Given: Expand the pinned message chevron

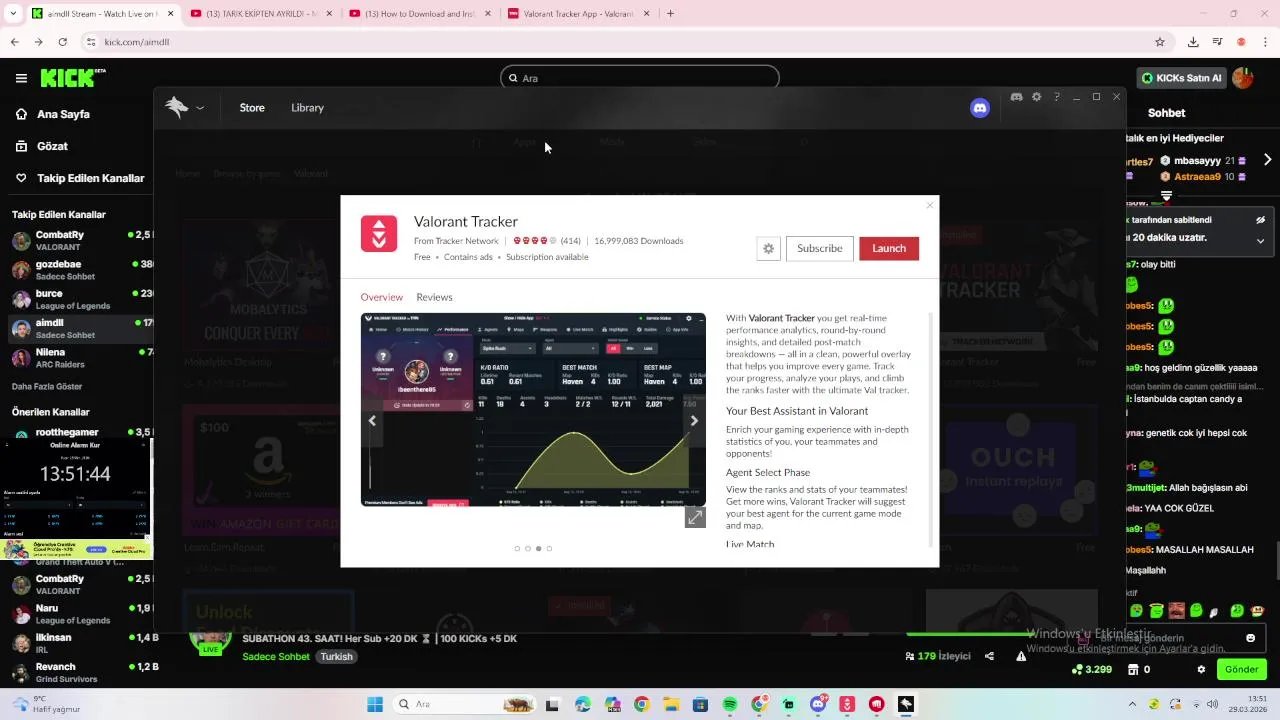Looking at the screenshot, I should point(1260,240).
